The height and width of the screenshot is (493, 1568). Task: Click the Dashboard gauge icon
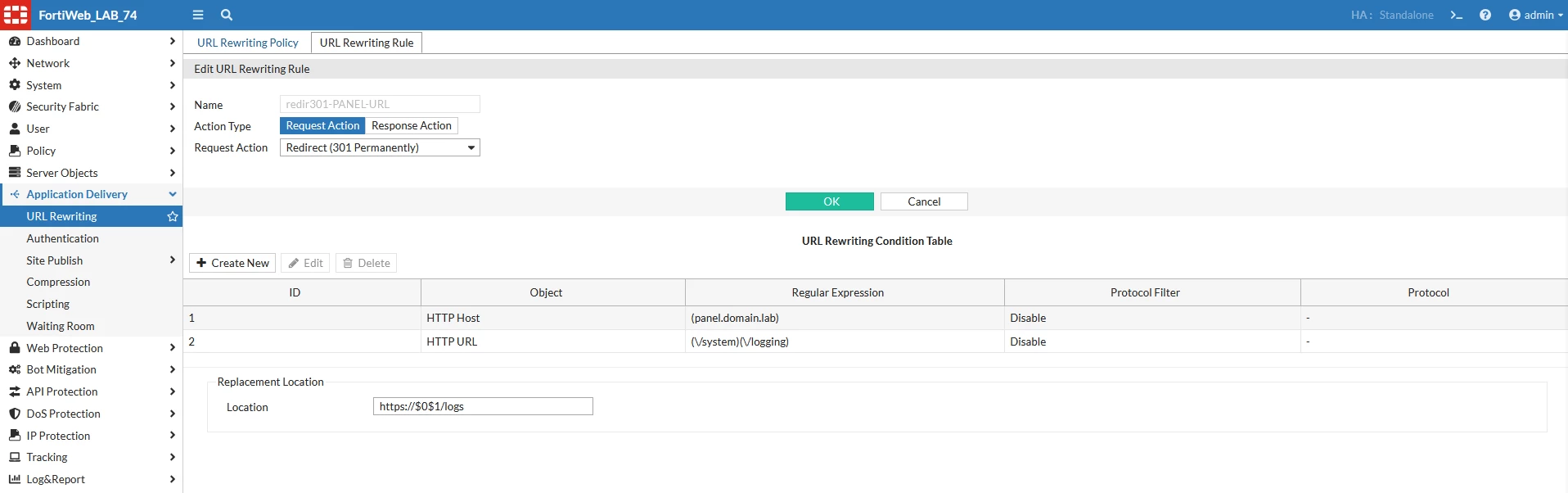coord(15,41)
